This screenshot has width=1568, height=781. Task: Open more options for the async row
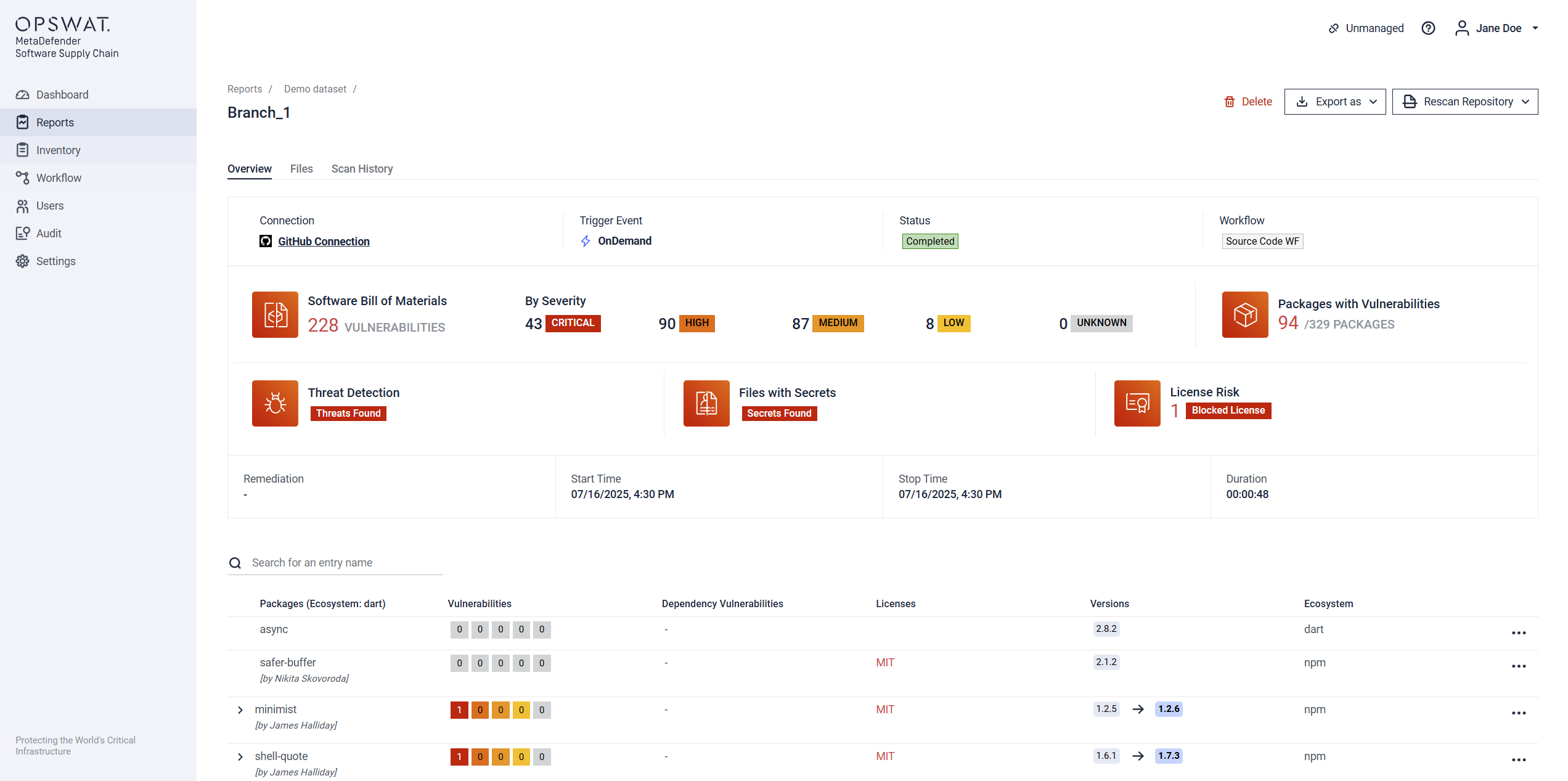click(1519, 633)
